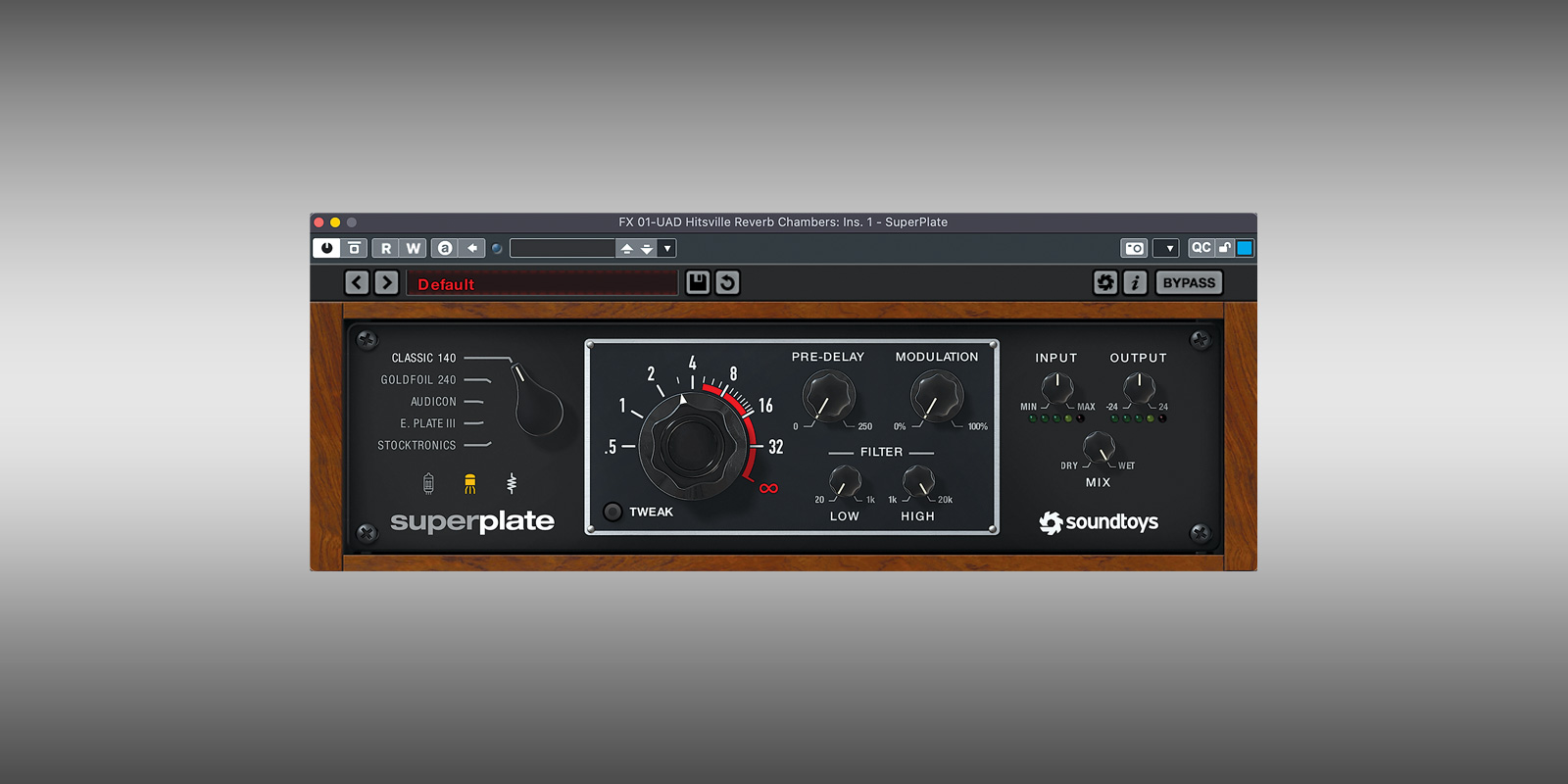Enable Read automation with the R button
Screen dimensions: 1568x784
(386, 249)
